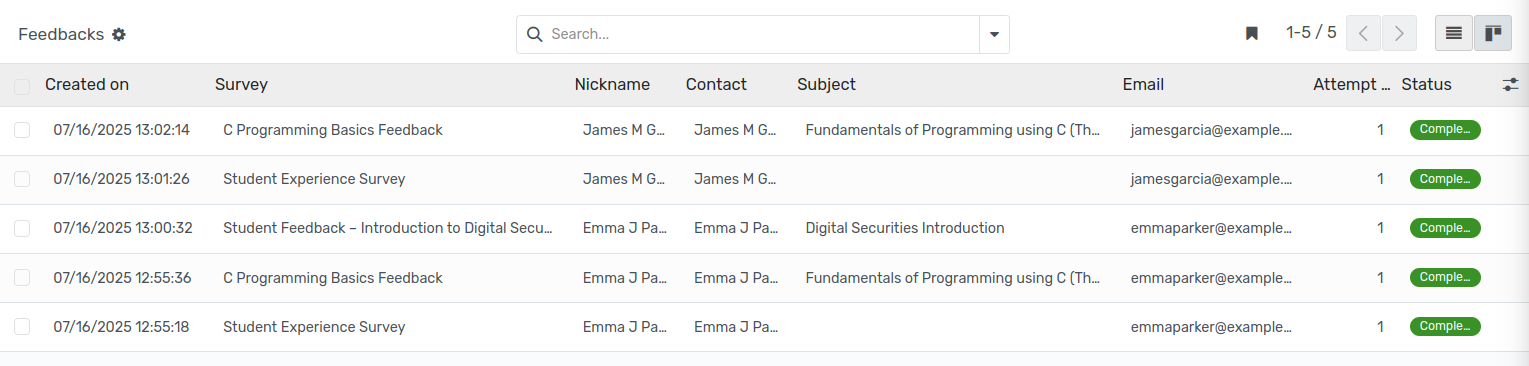Viewport: 1529px width, 366px height.
Task: Click the magnifier search icon
Action: 534,34
